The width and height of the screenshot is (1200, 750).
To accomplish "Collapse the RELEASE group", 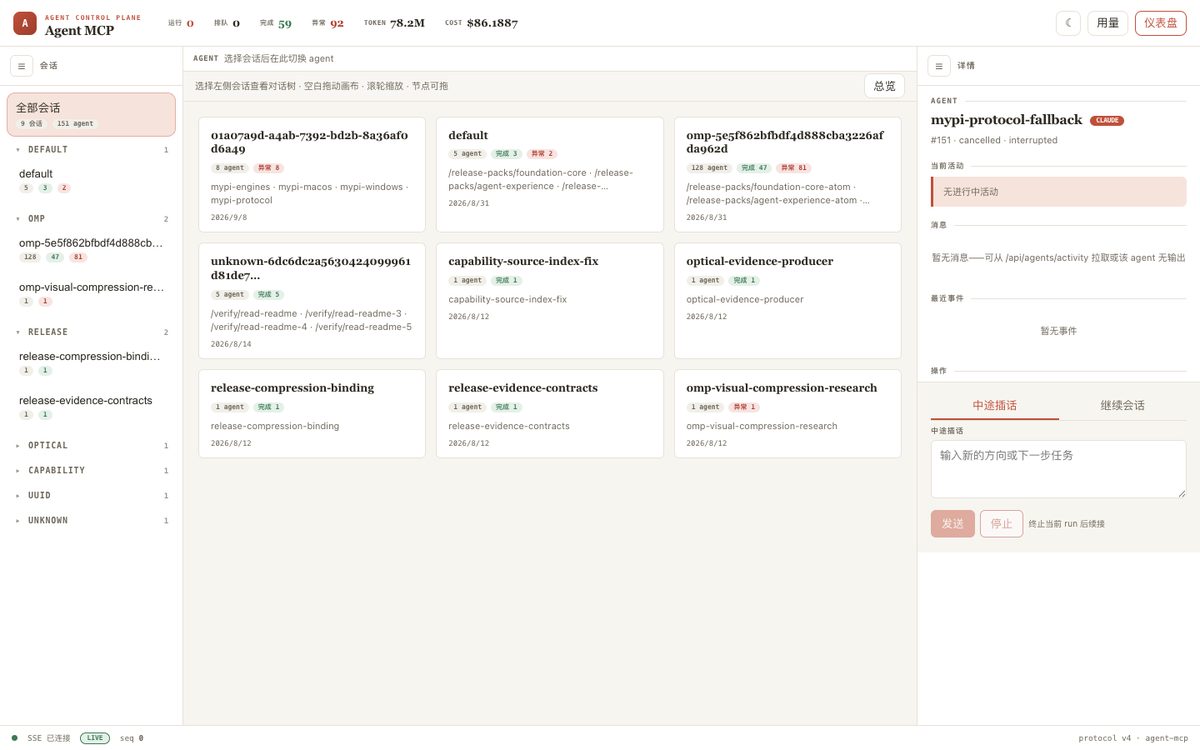I will pyautogui.click(x=91, y=331).
